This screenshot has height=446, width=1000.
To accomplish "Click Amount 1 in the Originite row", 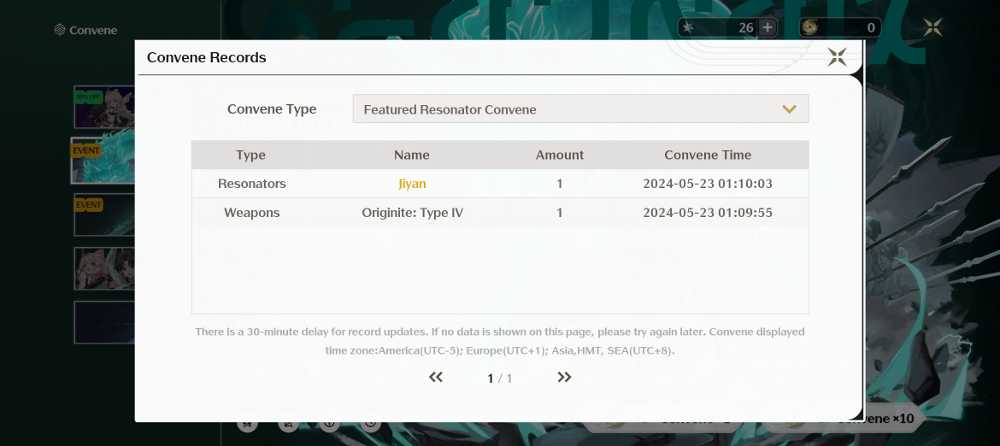I will (559, 212).
